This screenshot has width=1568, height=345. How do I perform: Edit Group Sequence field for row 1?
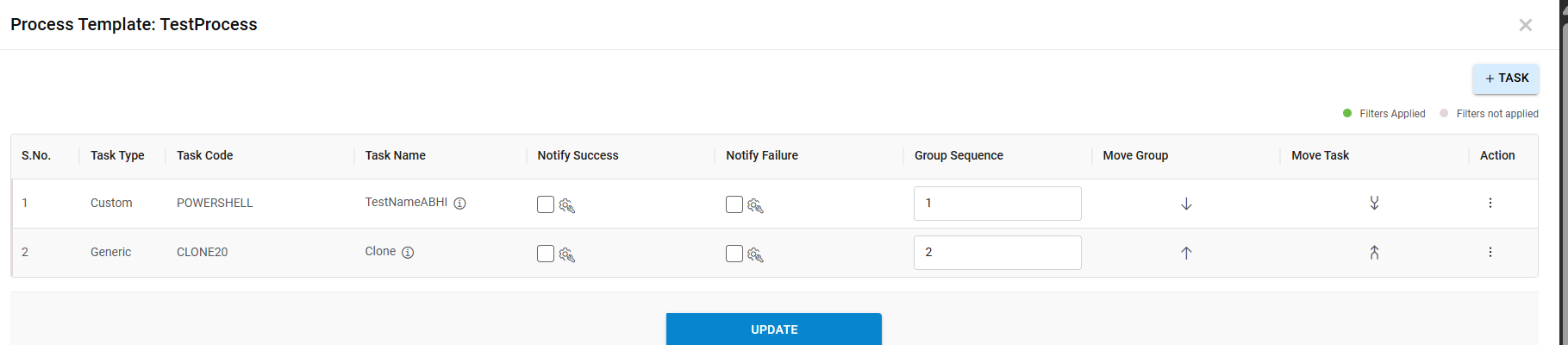coord(997,204)
